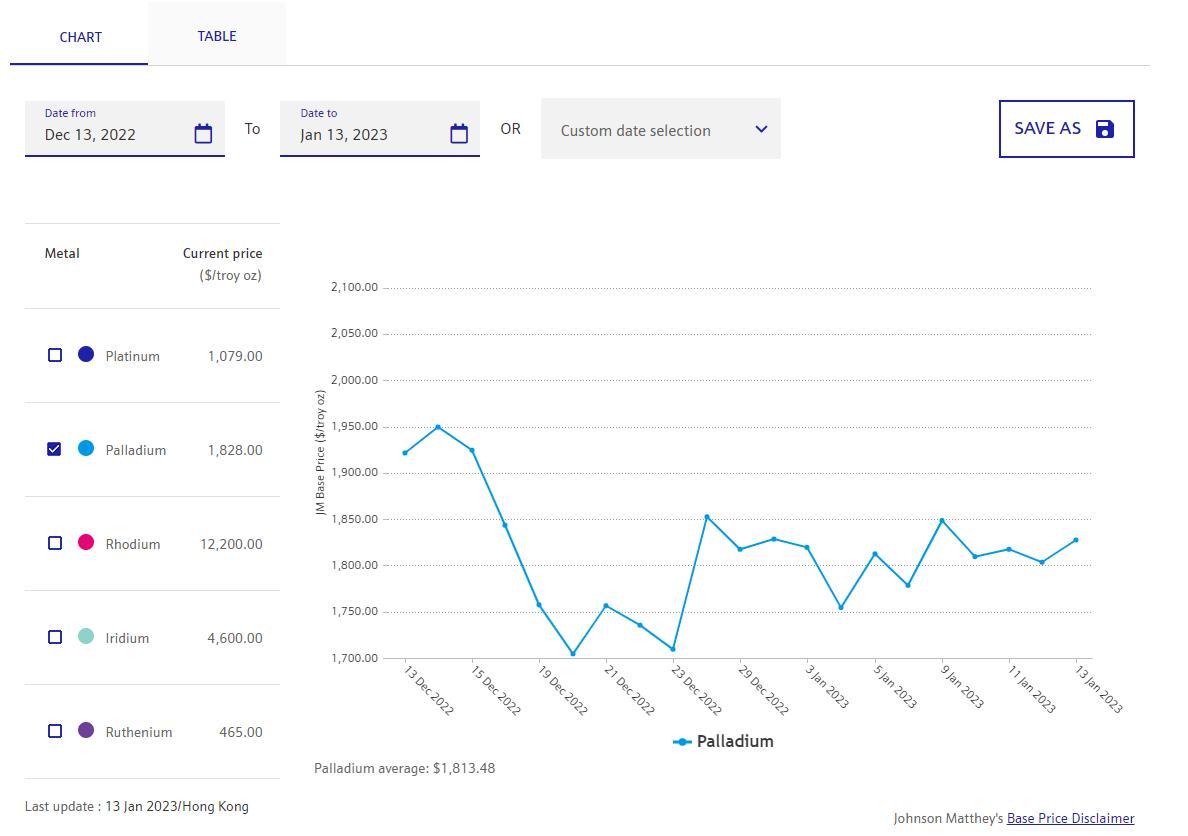Tick the Rhodium checkbox
The height and width of the screenshot is (836, 1188).
(55, 543)
